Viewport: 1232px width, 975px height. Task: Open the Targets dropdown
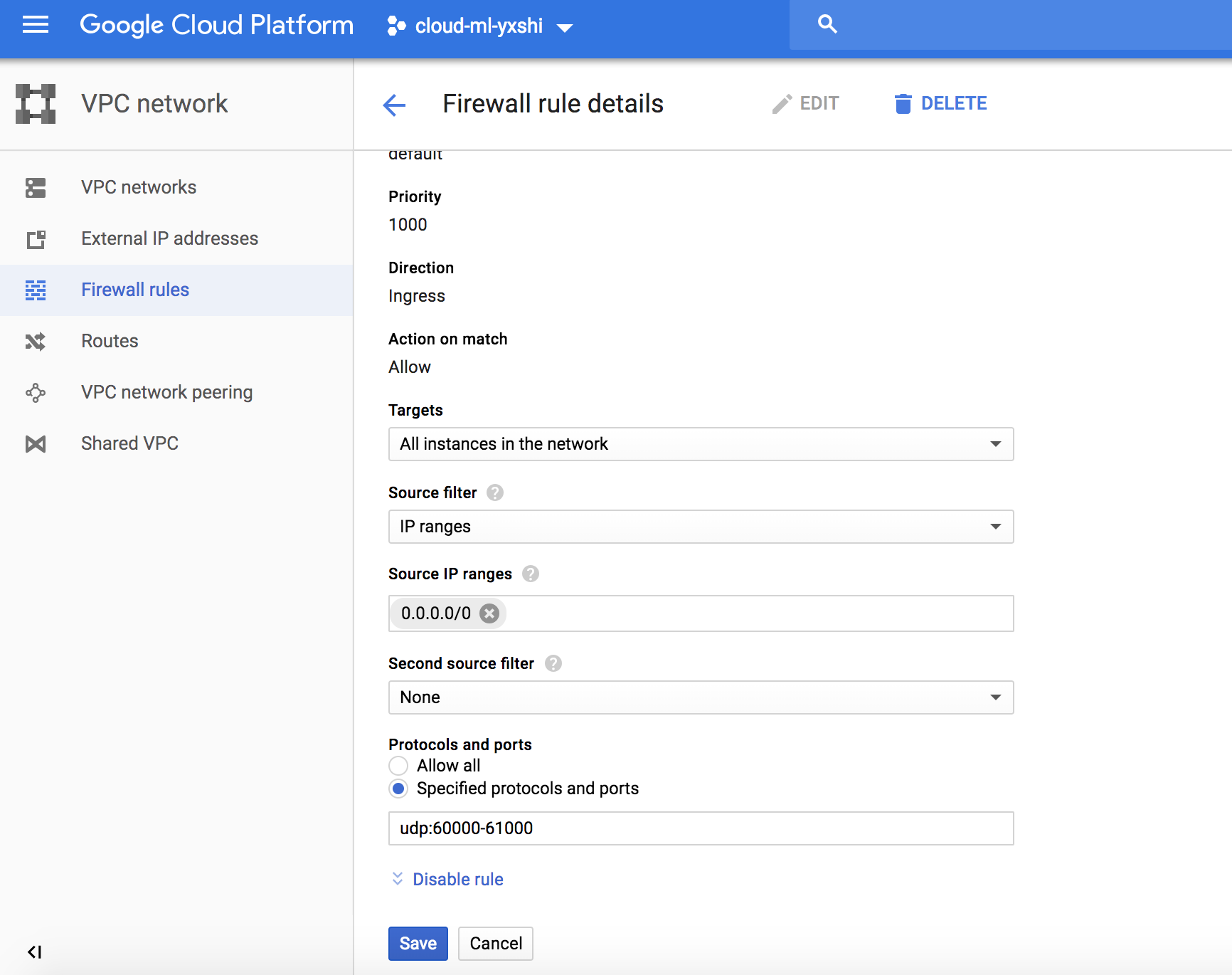(701, 444)
